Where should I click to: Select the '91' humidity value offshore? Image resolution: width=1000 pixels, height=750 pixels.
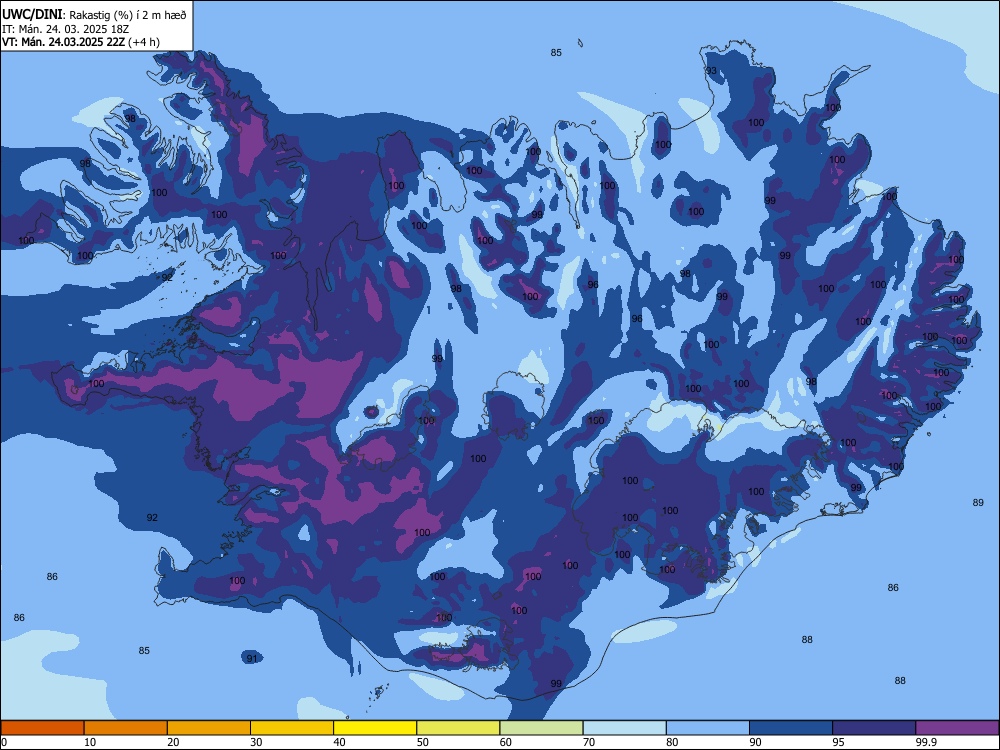253,658
